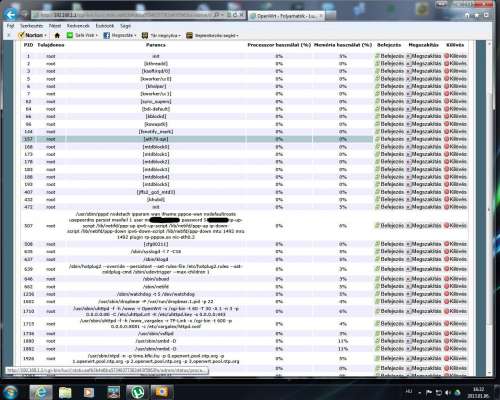This screenshot has width=500, height=400.
Task: Expand the Norton dropdown
Action: coord(46,36)
